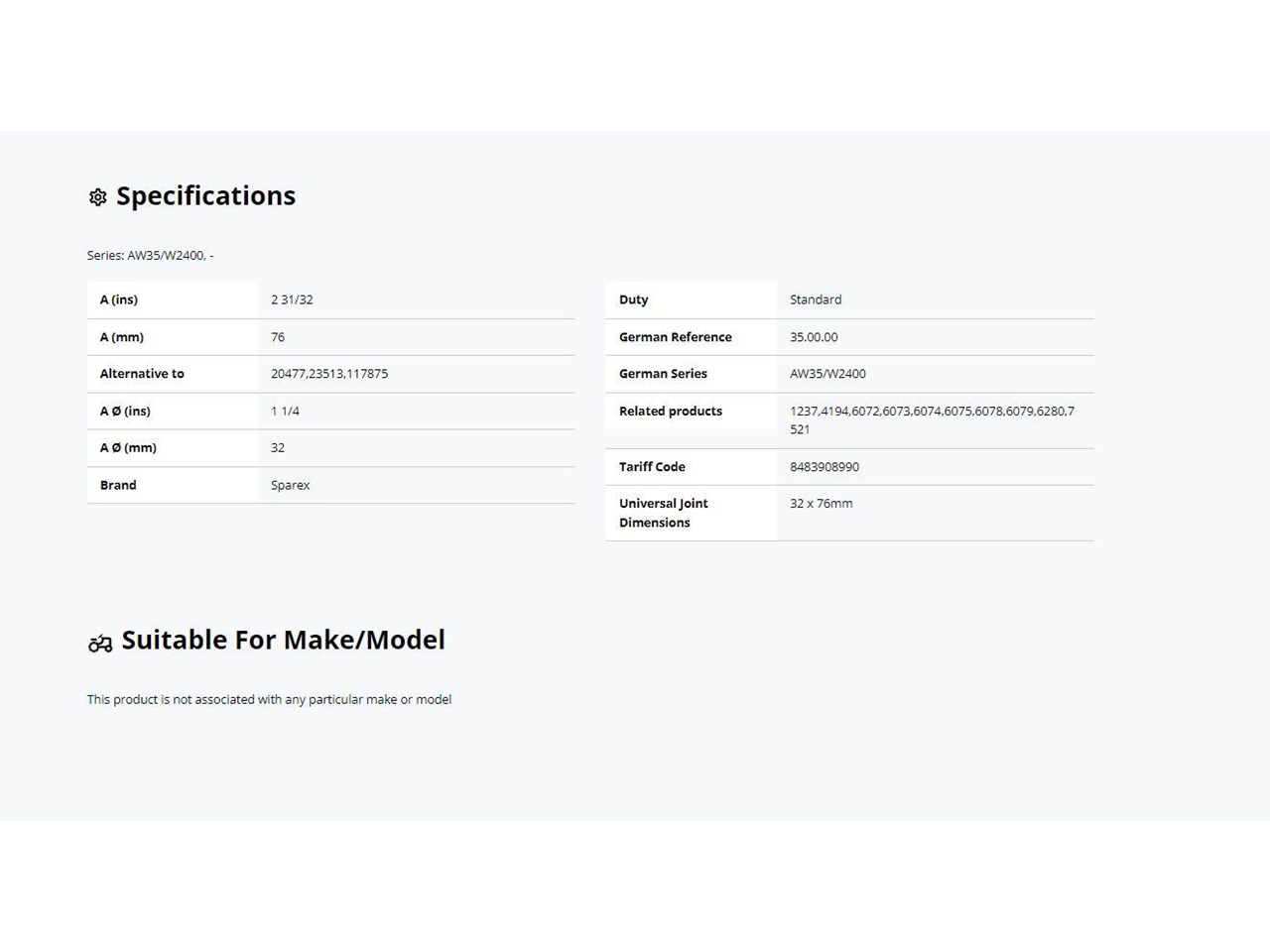
Task: Click the Specifications heading
Action: 205,196
